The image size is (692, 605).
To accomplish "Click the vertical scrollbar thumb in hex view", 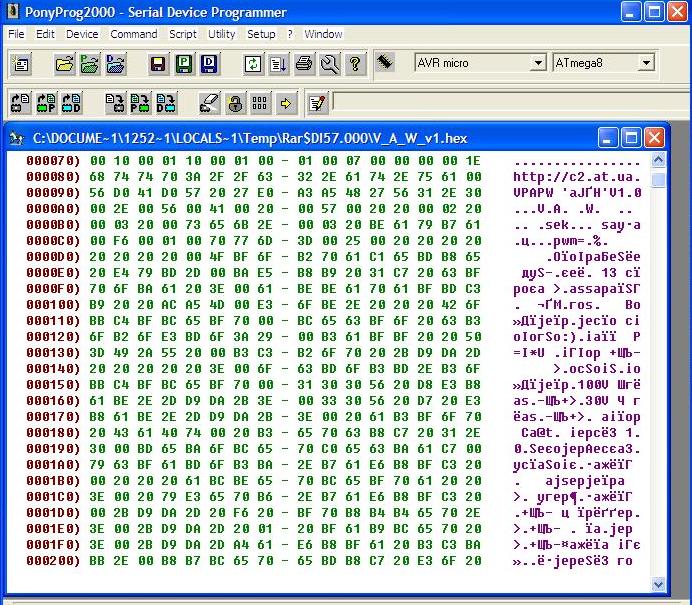I will click(x=658, y=180).
